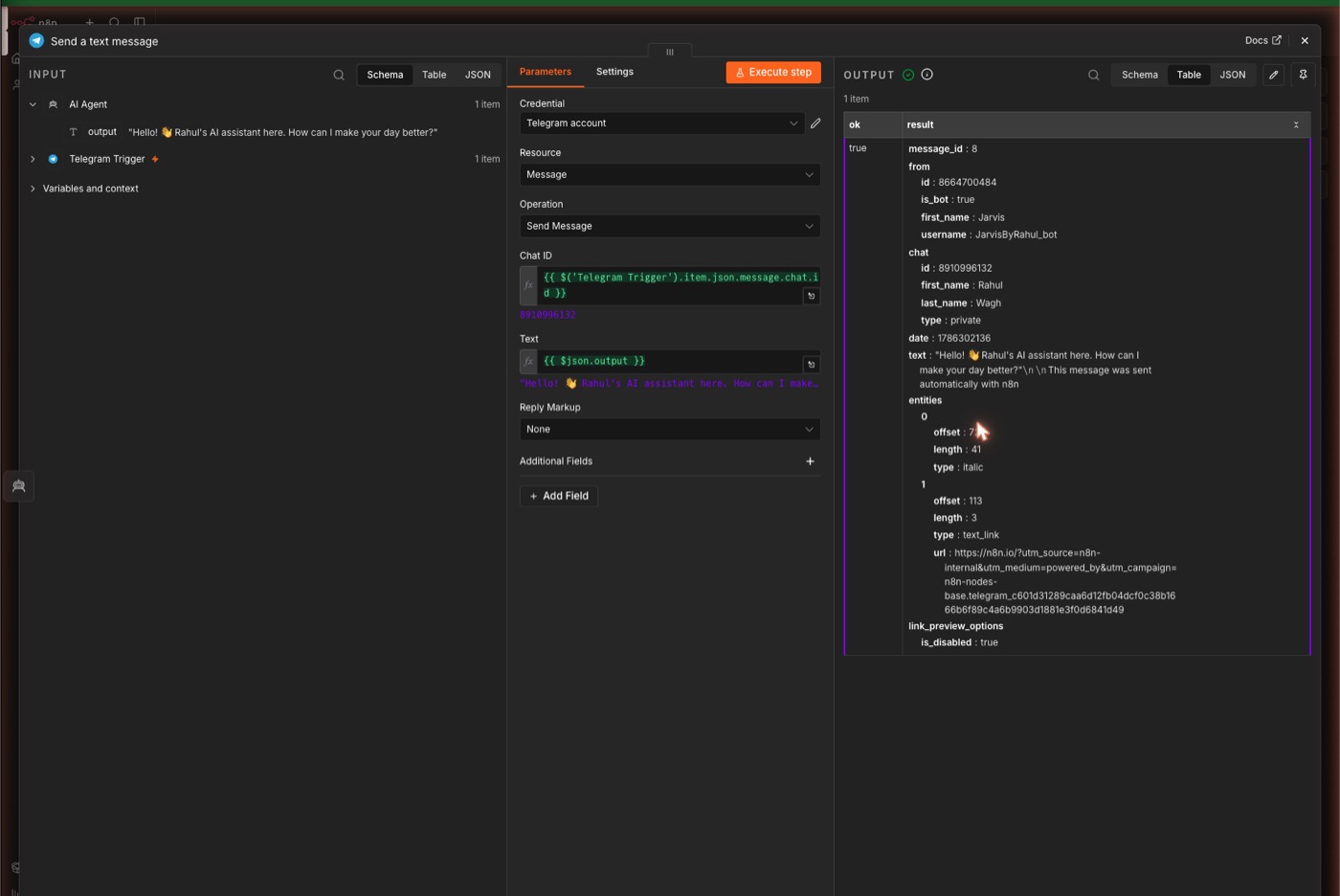1340x896 pixels.
Task: Click the Text expression field
Action: [670, 361]
